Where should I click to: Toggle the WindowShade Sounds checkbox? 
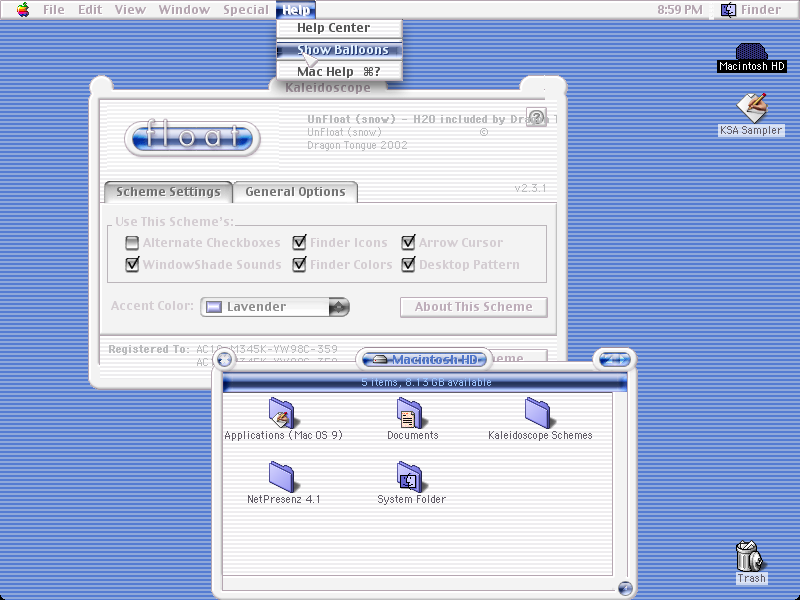pyautogui.click(x=132, y=264)
